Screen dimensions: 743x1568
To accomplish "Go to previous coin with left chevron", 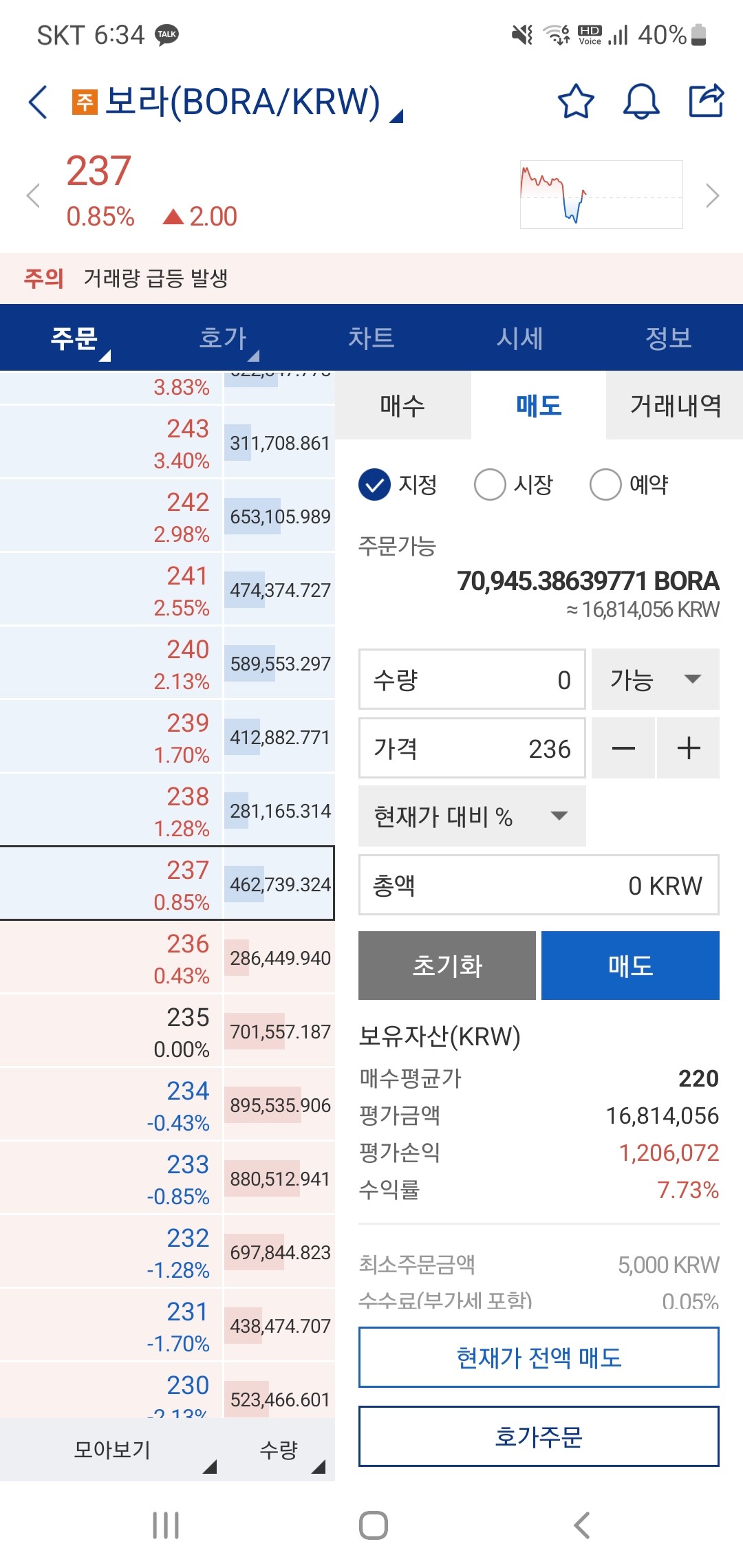I will point(33,195).
